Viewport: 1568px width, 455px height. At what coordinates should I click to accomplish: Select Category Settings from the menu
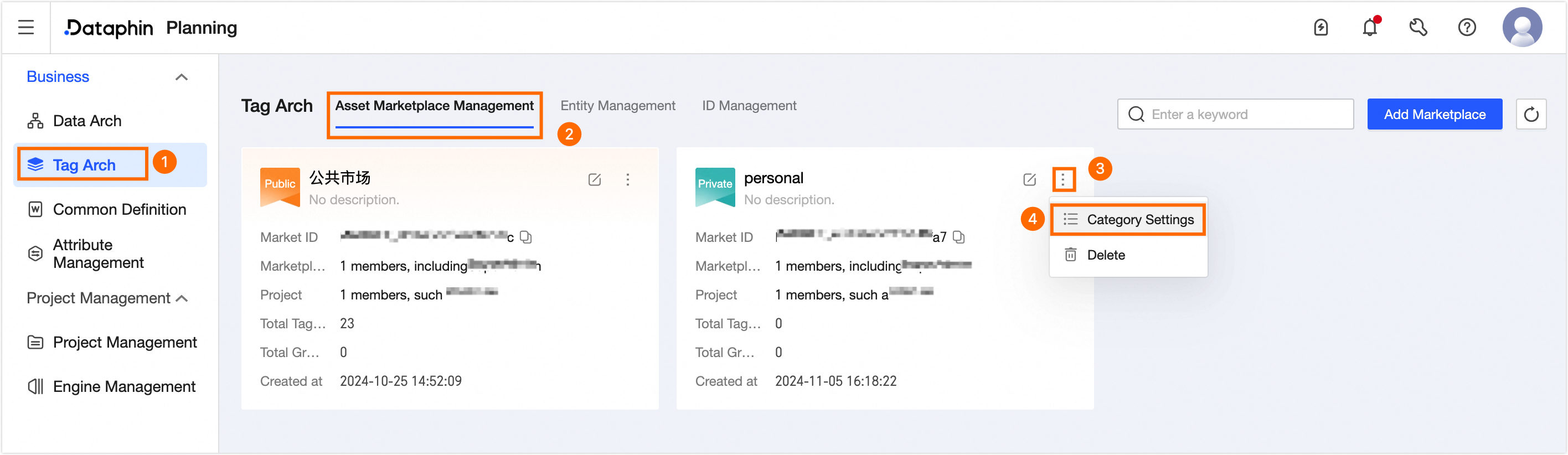(x=1139, y=220)
